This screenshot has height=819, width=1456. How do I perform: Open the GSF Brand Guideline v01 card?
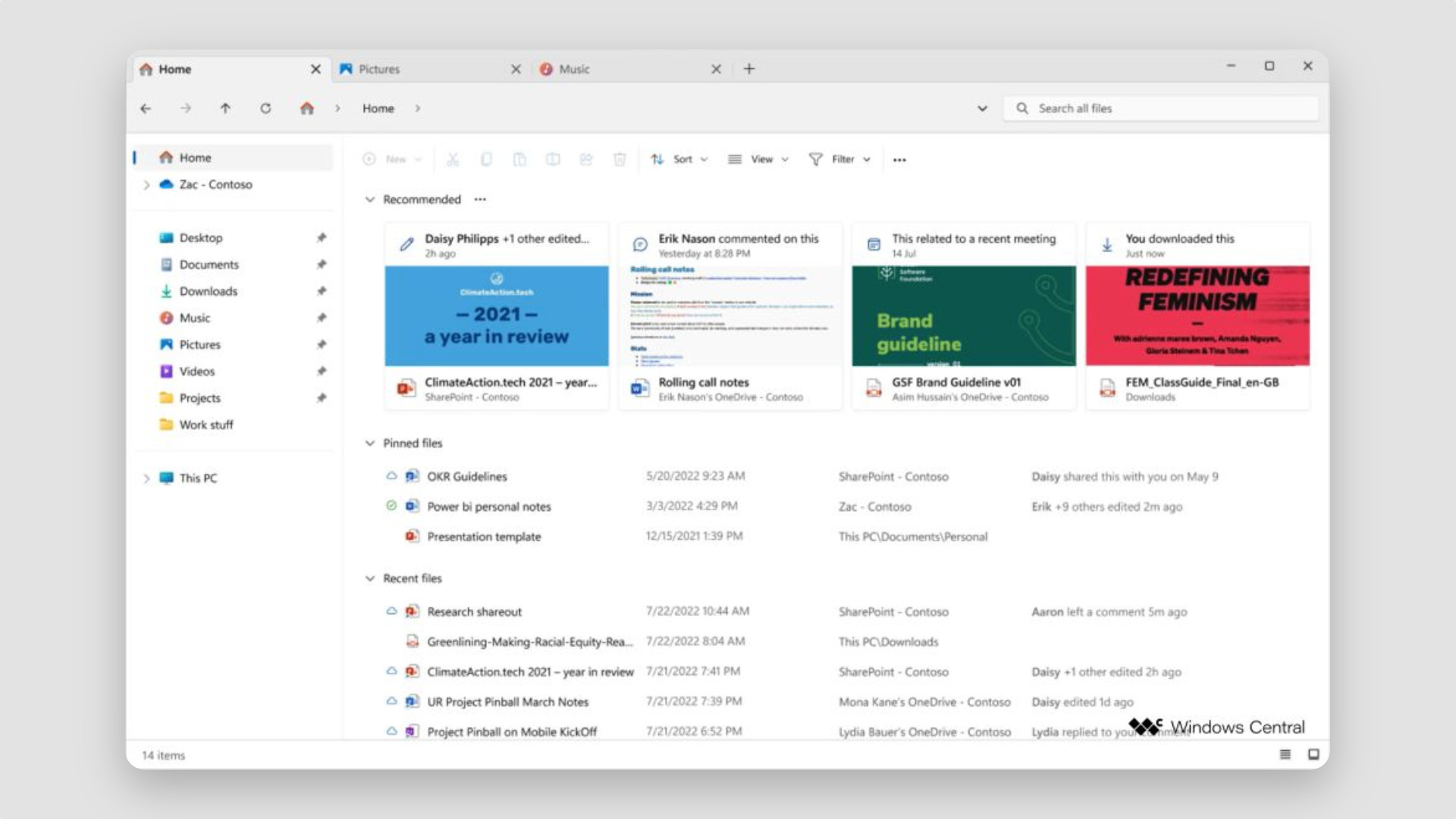[x=964, y=316]
